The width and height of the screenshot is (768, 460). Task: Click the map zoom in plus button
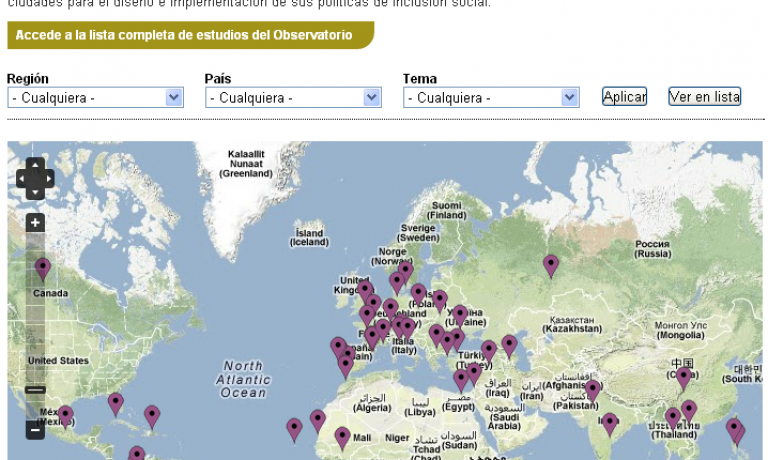pyautogui.click(x=35, y=223)
